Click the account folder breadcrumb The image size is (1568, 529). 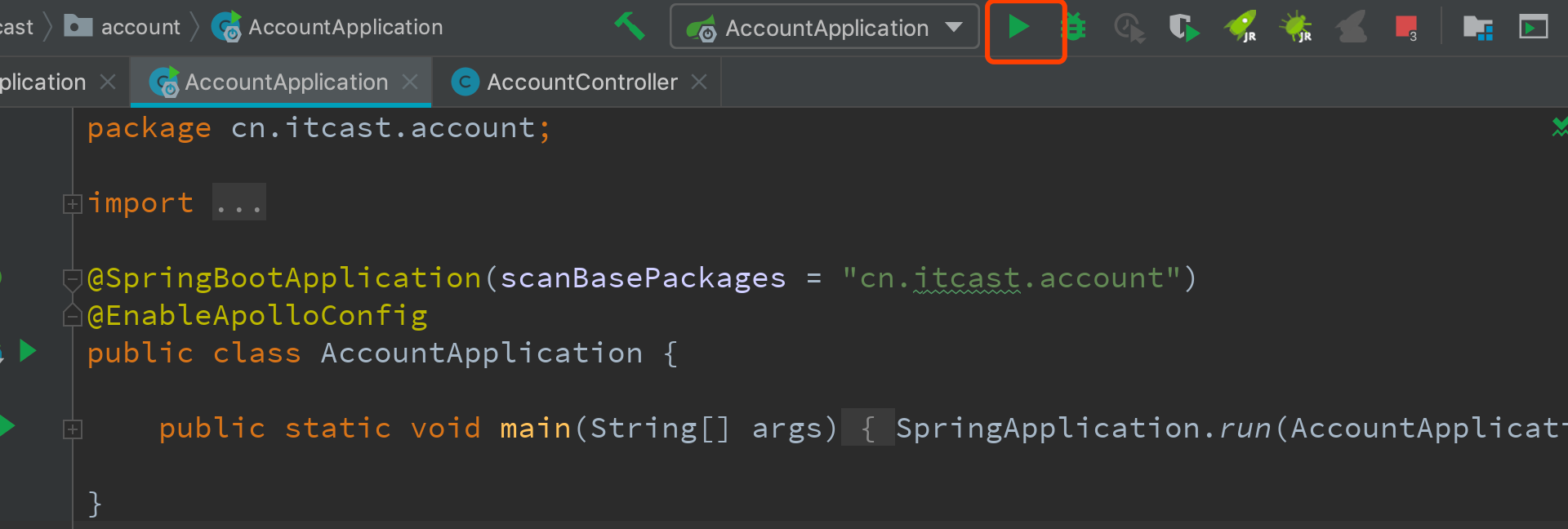tap(139, 27)
